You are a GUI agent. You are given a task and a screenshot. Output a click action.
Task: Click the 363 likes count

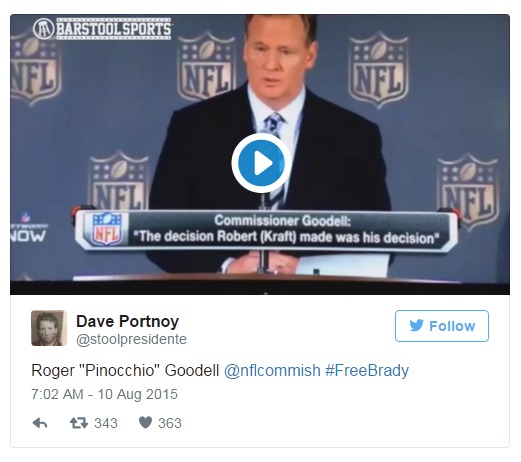tap(170, 423)
